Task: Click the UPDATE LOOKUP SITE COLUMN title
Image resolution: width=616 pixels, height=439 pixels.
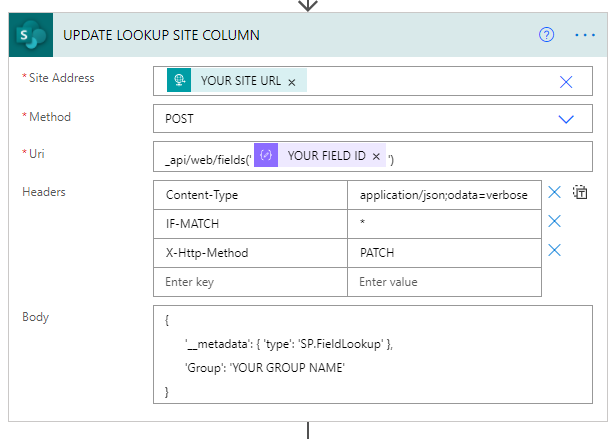Action: [x=162, y=35]
